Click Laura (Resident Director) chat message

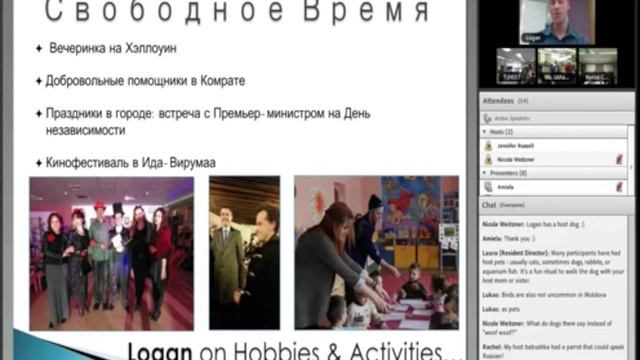click(x=553, y=267)
